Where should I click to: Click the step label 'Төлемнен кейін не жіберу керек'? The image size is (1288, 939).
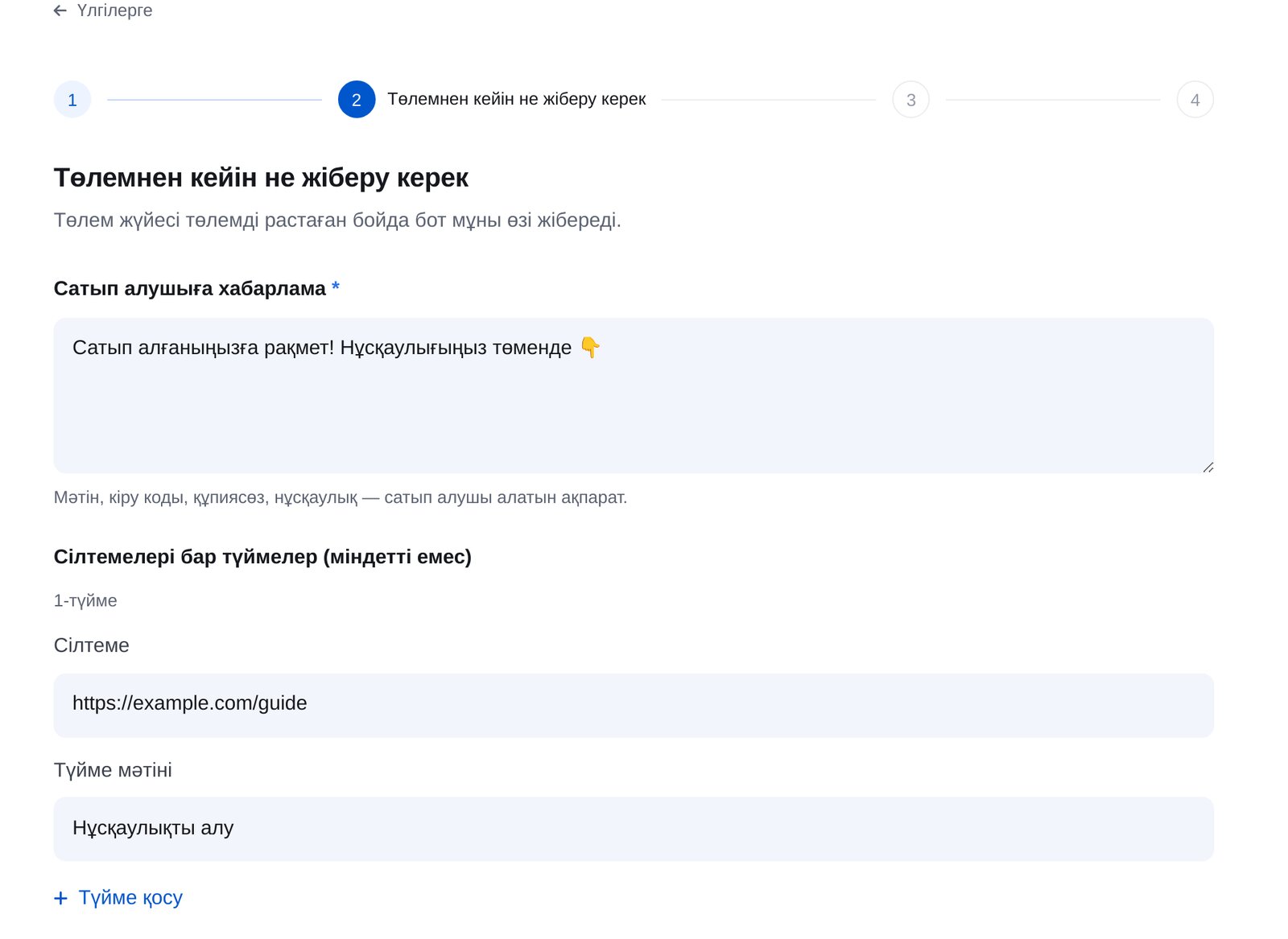pos(517,99)
